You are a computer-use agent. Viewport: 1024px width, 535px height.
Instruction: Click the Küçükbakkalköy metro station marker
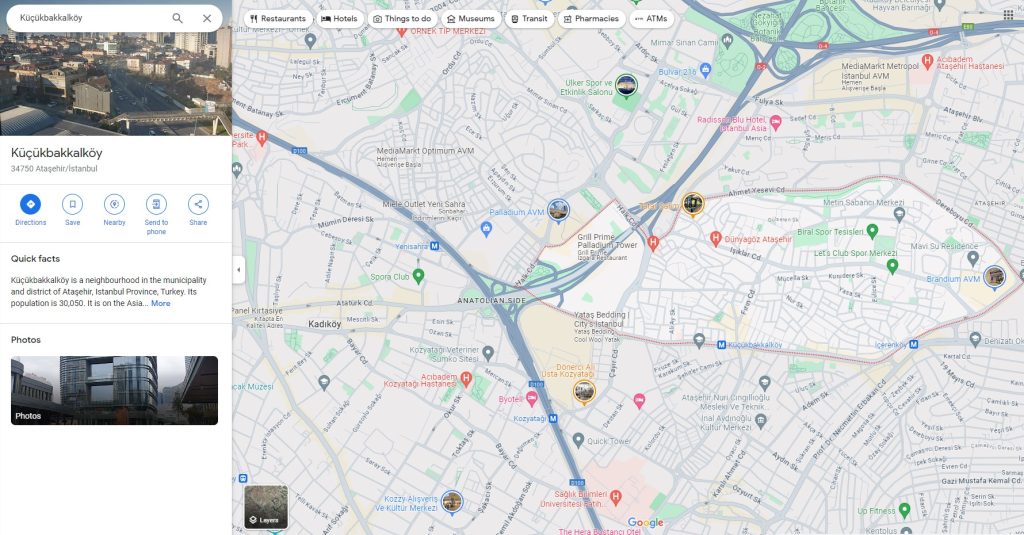click(721, 344)
